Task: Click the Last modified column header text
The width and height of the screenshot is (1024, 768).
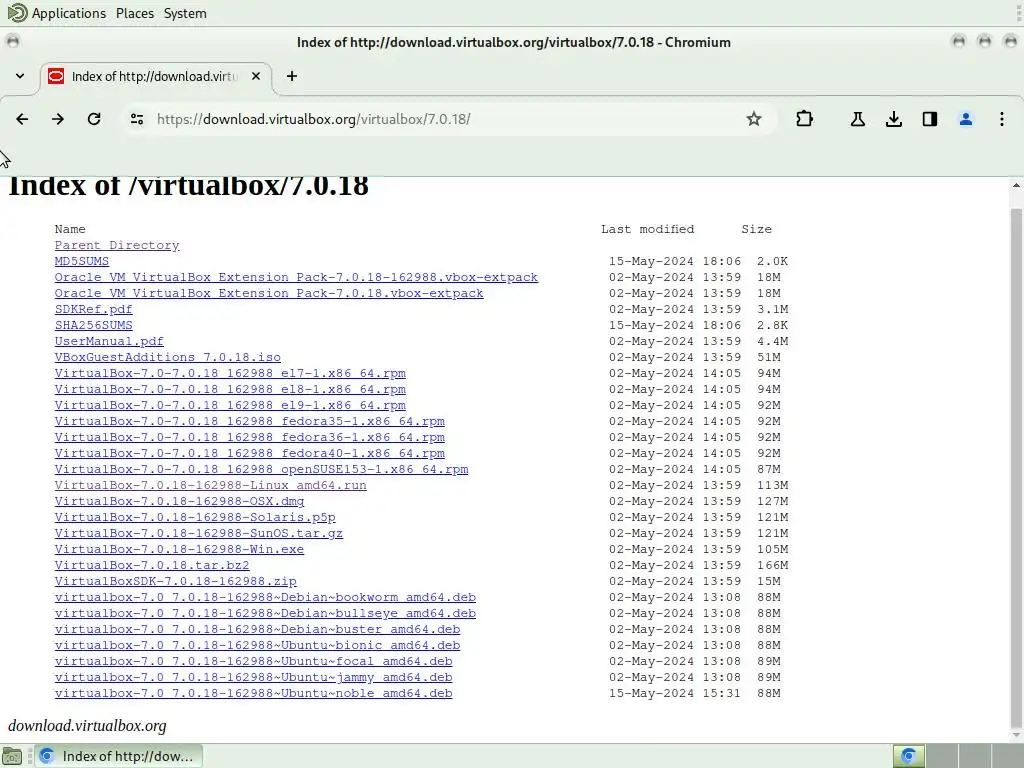Action: click(x=647, y=229)
